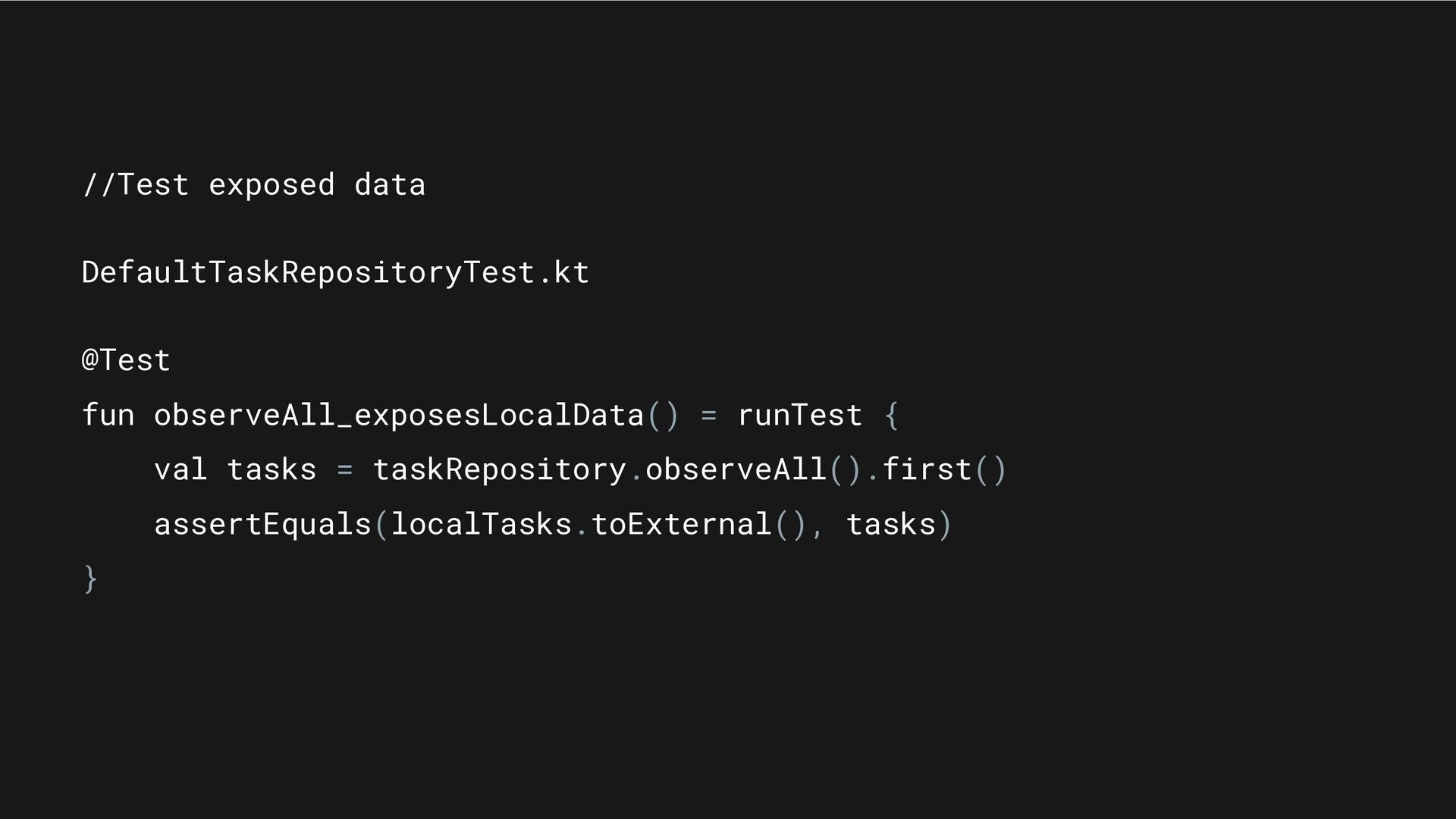
Task: Click the equals sign before runTest
Action: pos(708,416)
